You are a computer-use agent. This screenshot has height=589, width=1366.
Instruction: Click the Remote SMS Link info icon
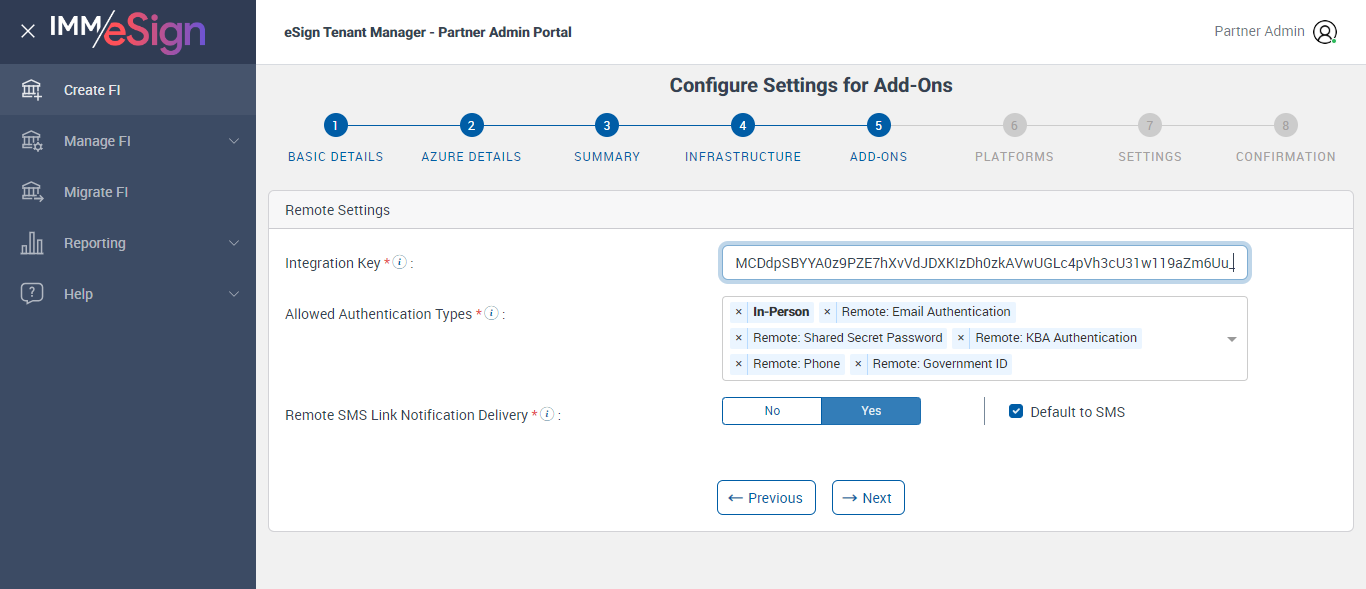[x=547, y=415]
